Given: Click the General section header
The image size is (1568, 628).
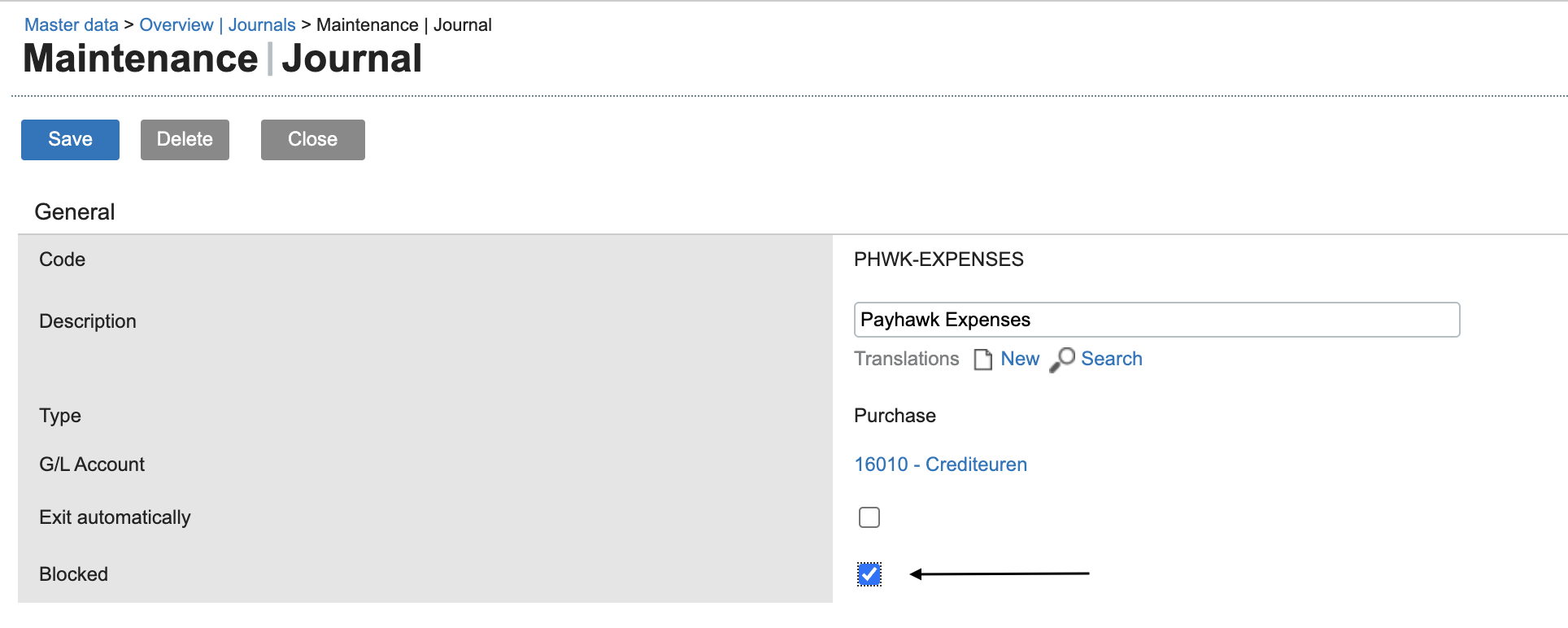Looking at the screenshot, I should click(x=74, y=212).
